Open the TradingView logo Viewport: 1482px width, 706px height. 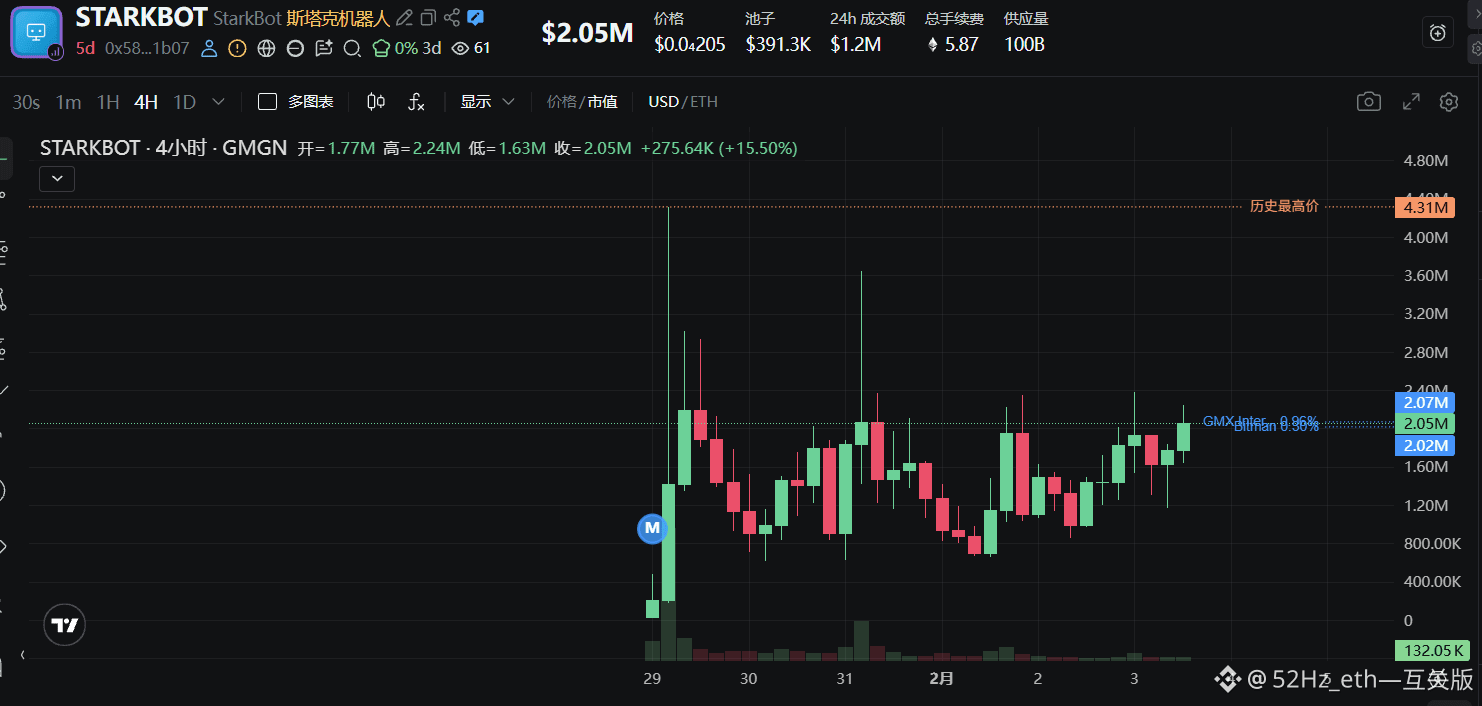(x=65, y=626)
